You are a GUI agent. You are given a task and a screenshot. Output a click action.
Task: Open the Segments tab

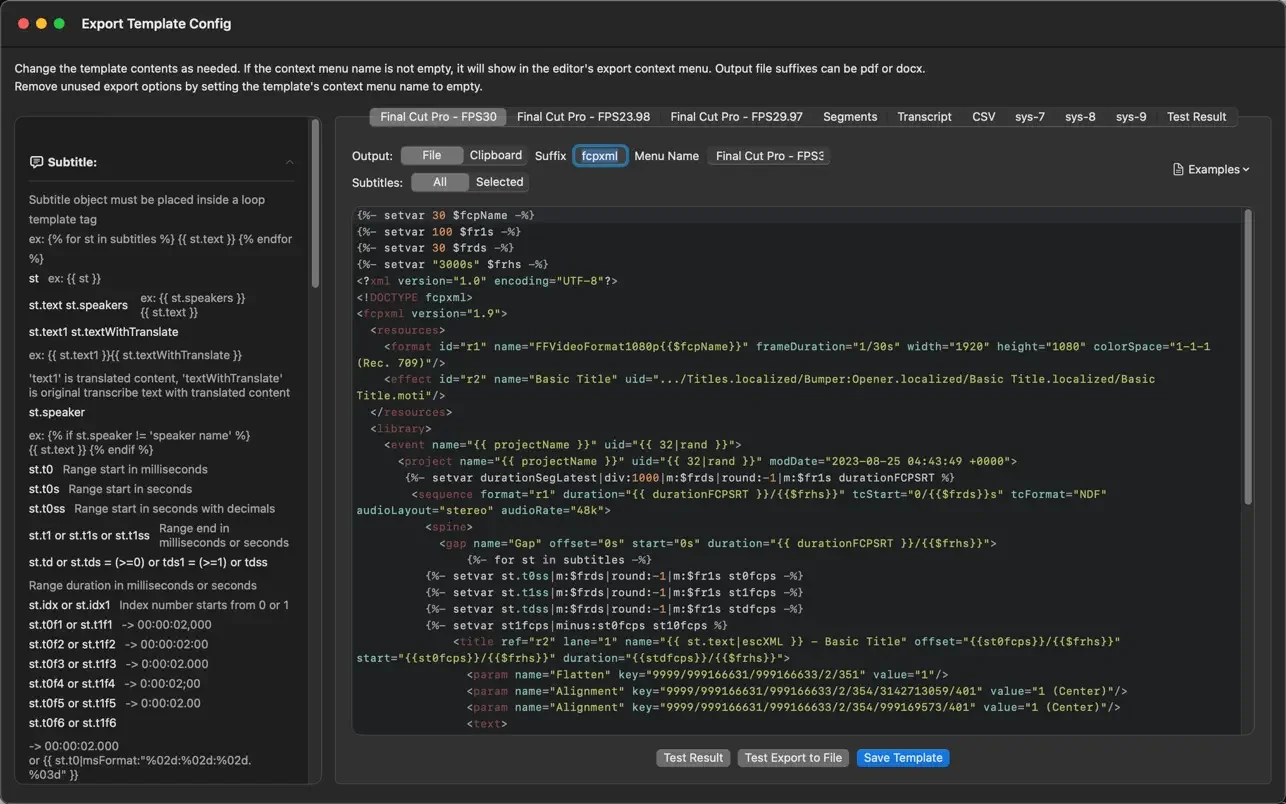[850, 117]
